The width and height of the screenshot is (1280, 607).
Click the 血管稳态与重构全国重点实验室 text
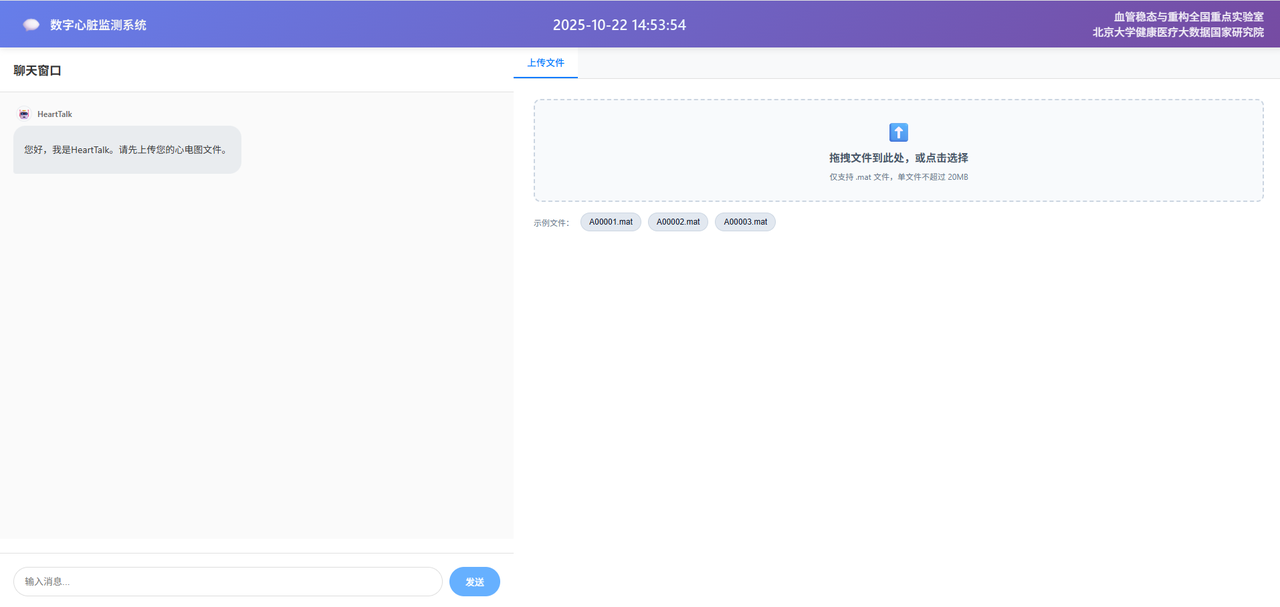click(1188, 17)
